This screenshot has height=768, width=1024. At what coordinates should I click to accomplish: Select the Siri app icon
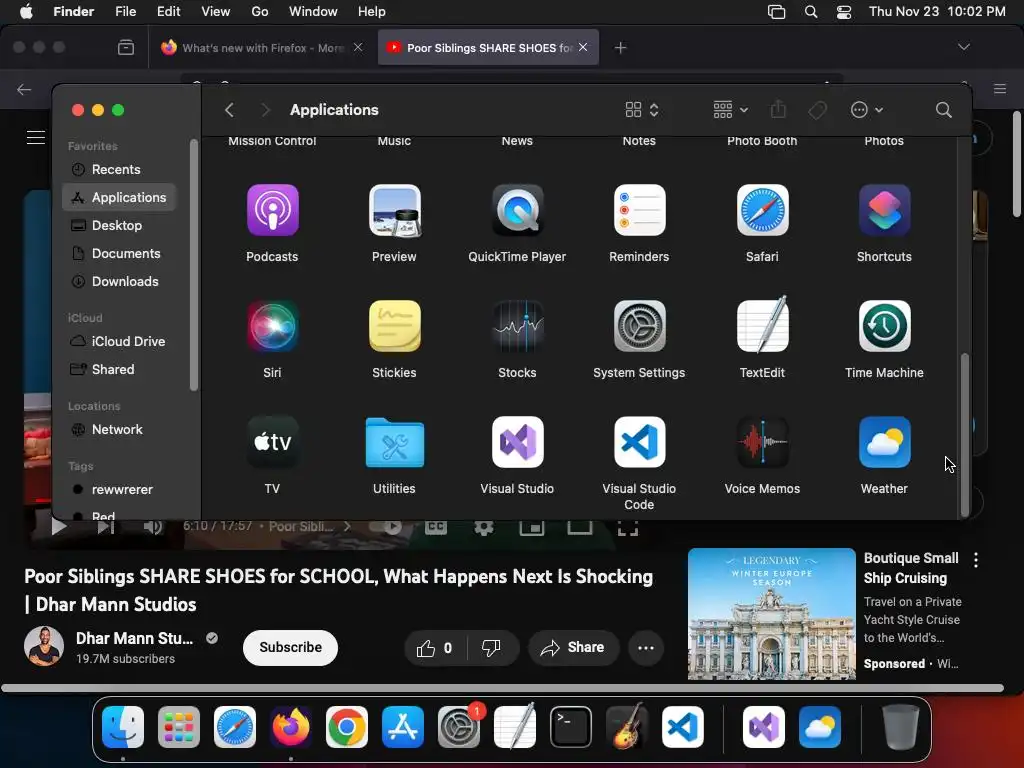click(x=272, y=326)
